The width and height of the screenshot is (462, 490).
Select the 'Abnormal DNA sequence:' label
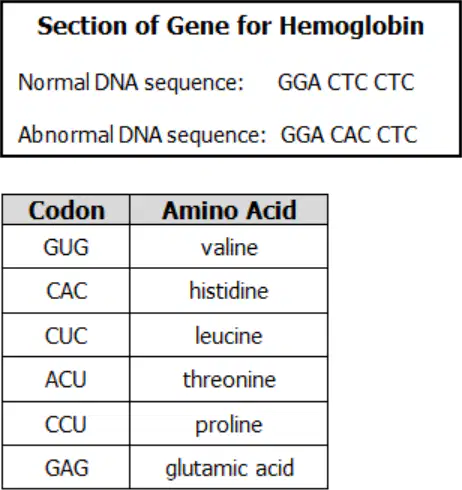point(142,135)
